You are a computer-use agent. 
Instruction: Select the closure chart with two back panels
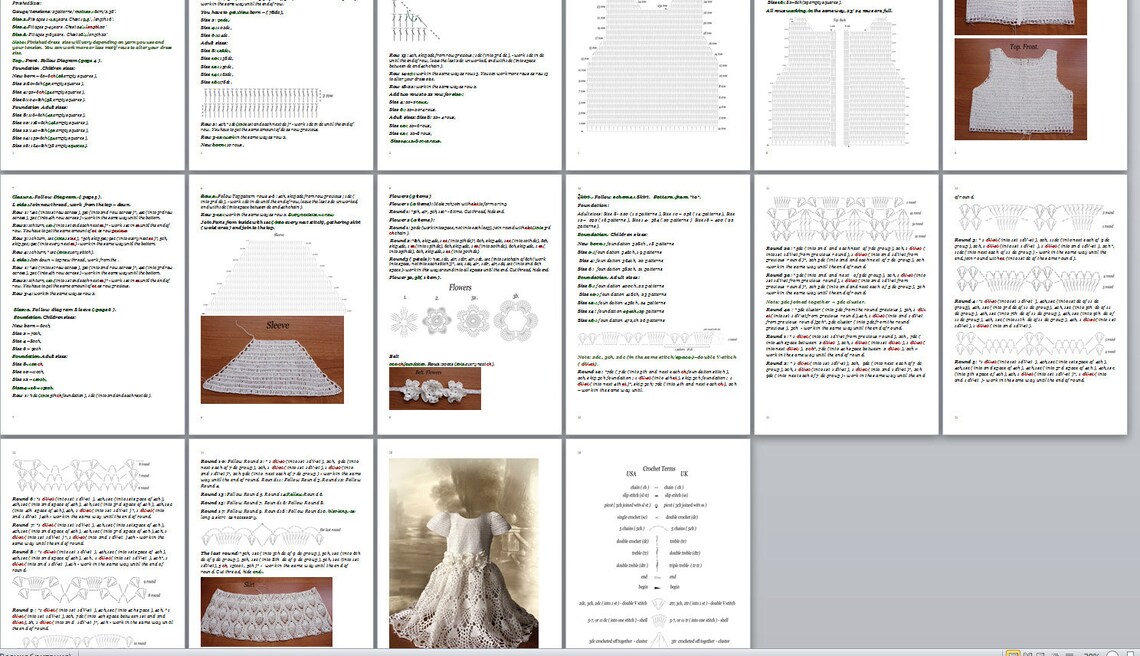840,80
